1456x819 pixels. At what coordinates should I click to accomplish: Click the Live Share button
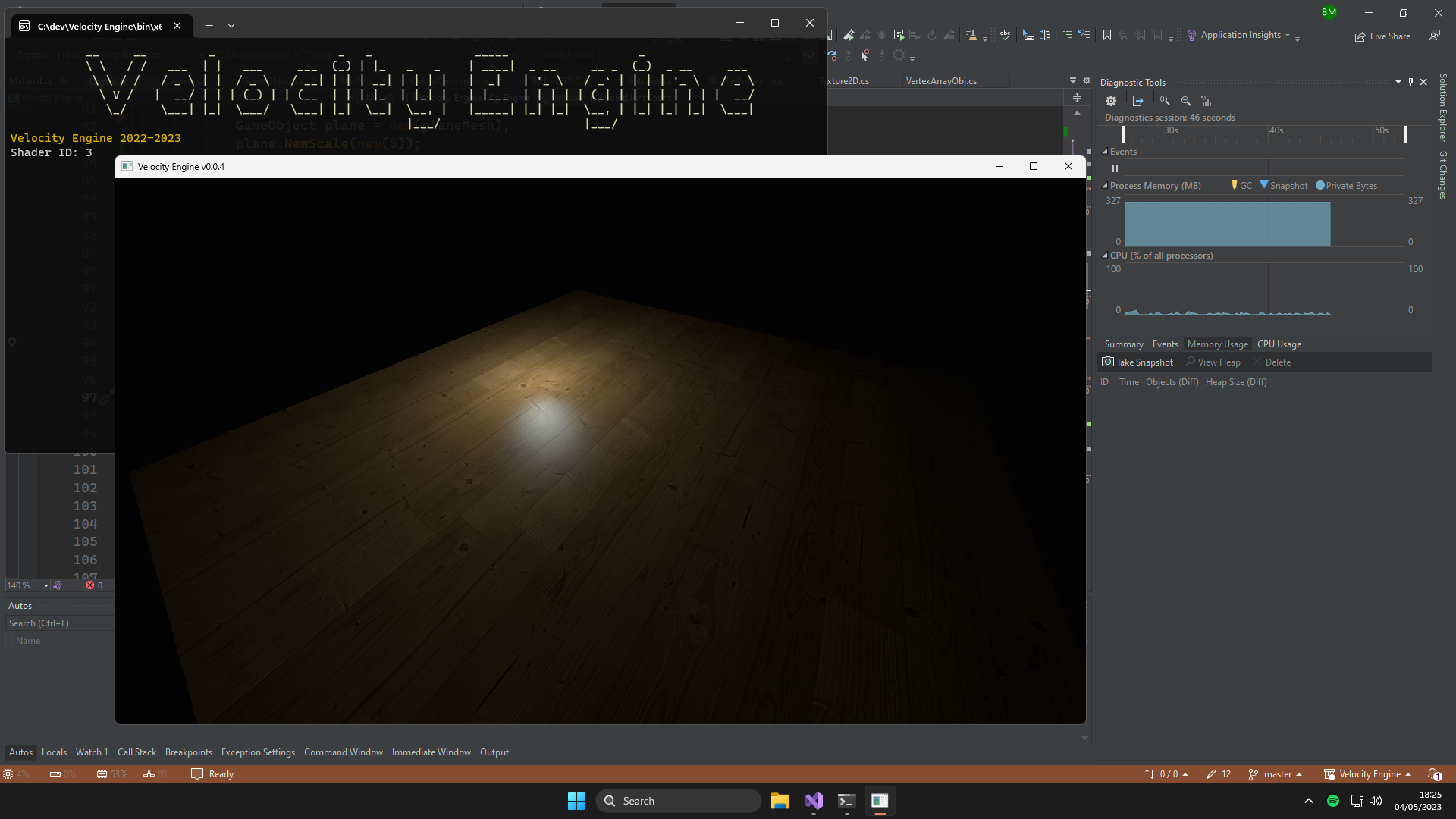(x=1383, y=36)
